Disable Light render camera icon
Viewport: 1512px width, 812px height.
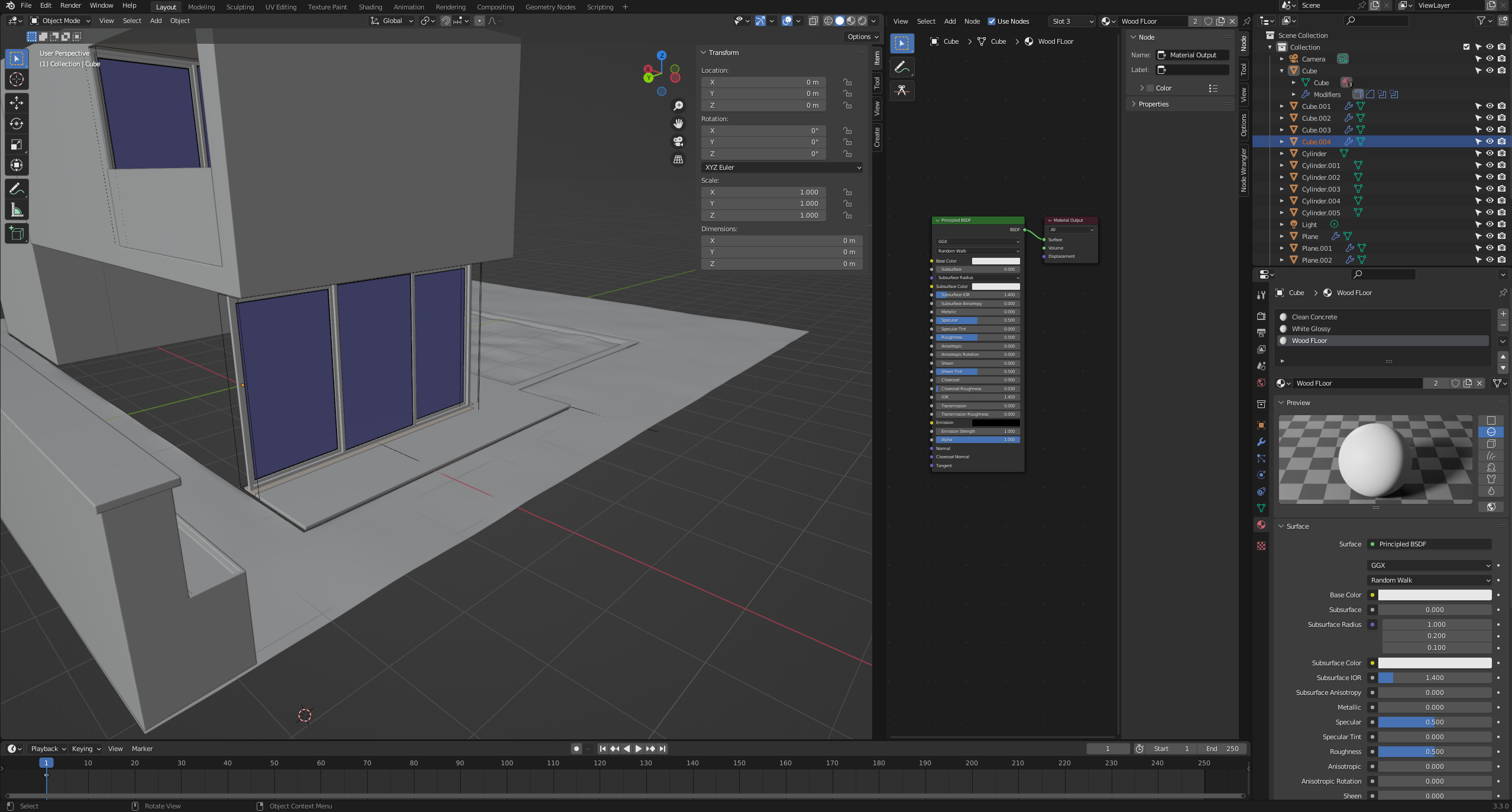1501,224
